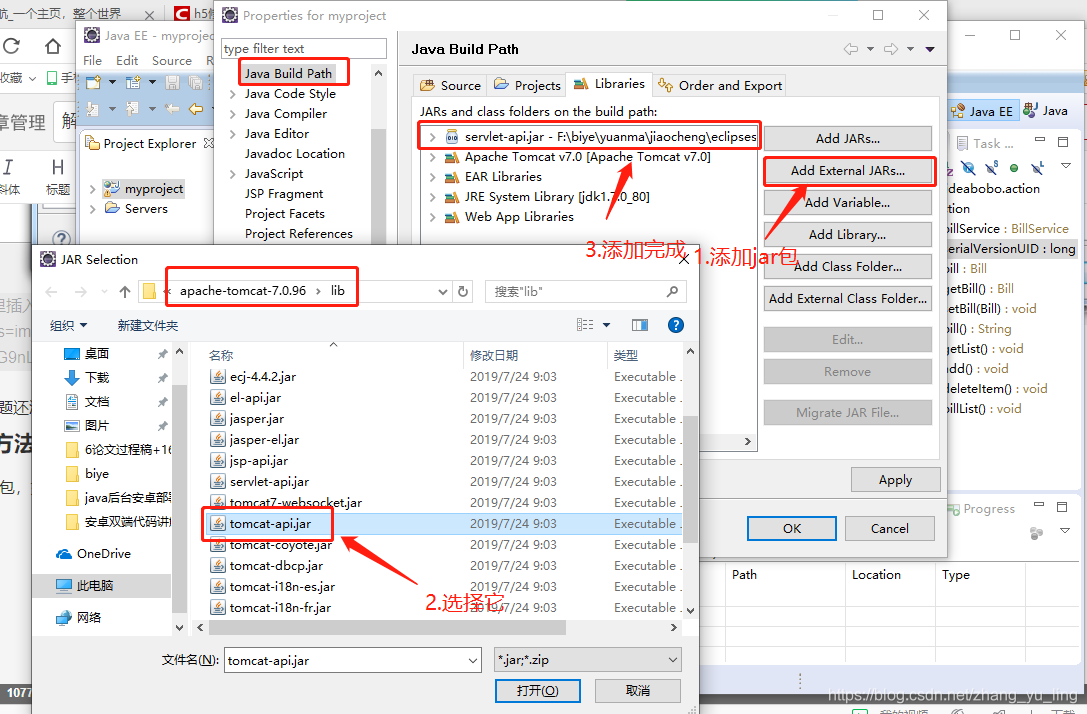This screenshot has width=1087, height=714.
Task: Click the Apply button in Properties
Action: 895,480
